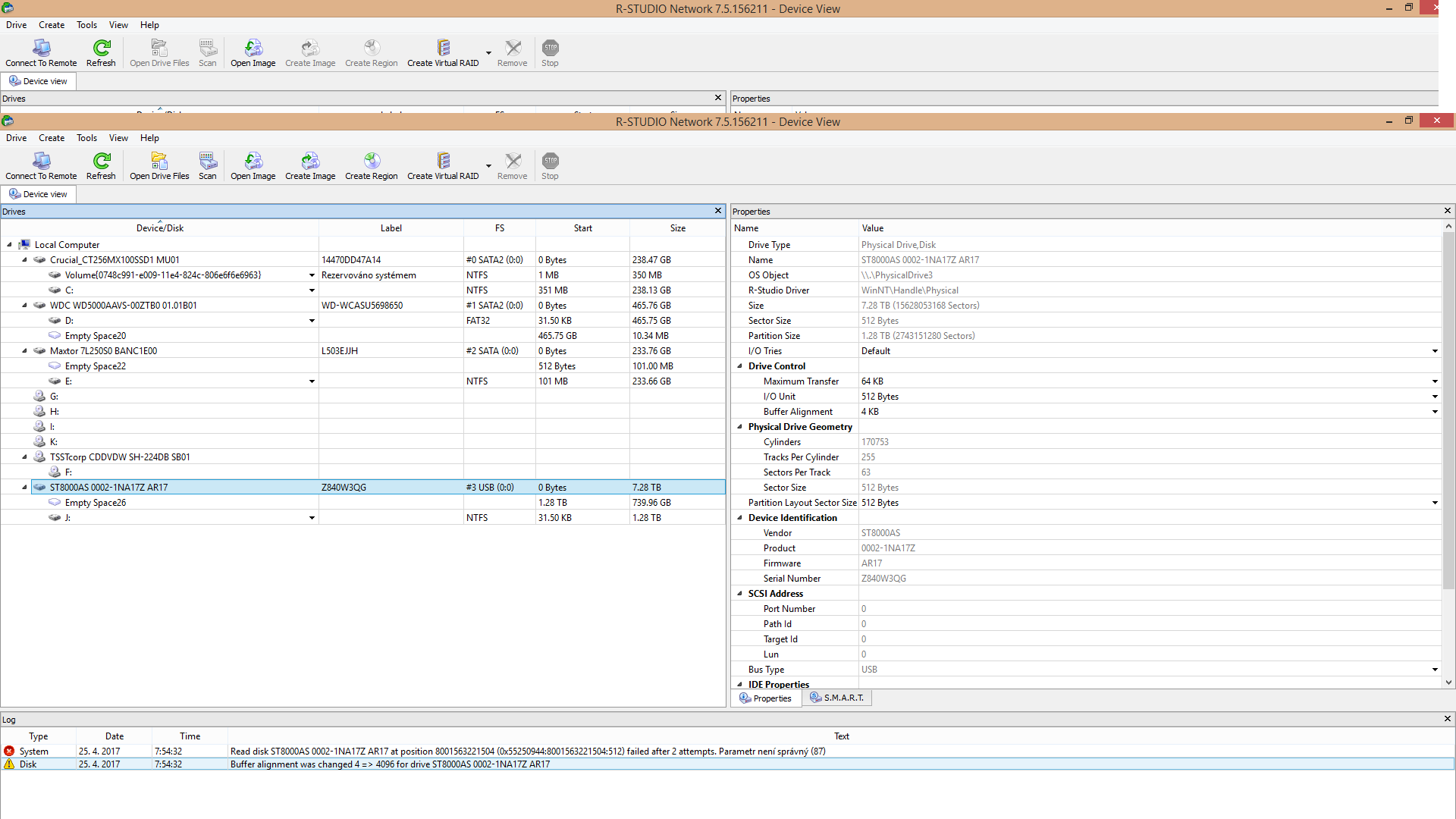Click the Create Region toolbar icon
Viewport: 1456px width, 819px height.
click(371, 162)
